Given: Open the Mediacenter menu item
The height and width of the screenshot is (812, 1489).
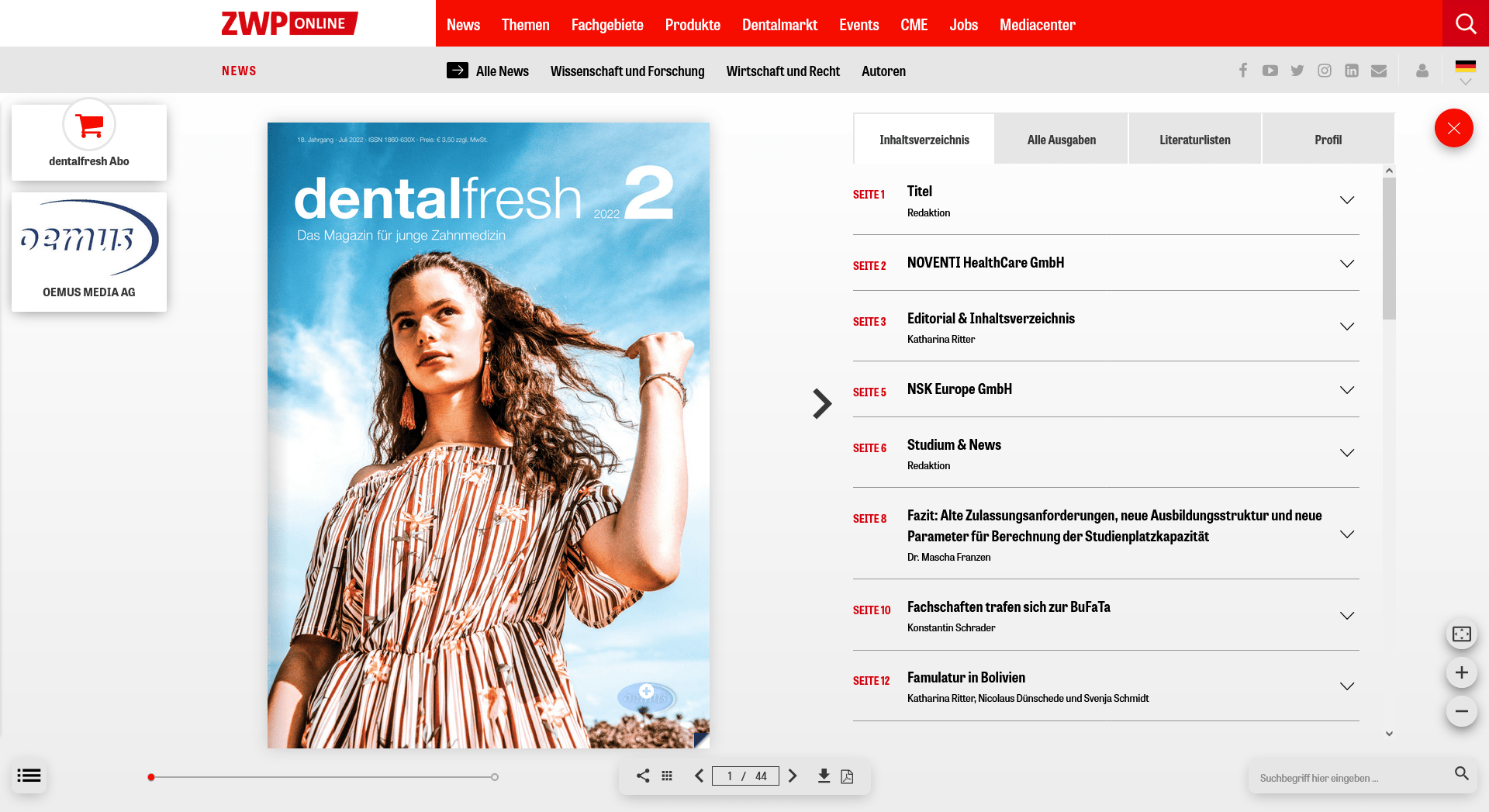Looking at the screenshot, I should [1037, 25].
